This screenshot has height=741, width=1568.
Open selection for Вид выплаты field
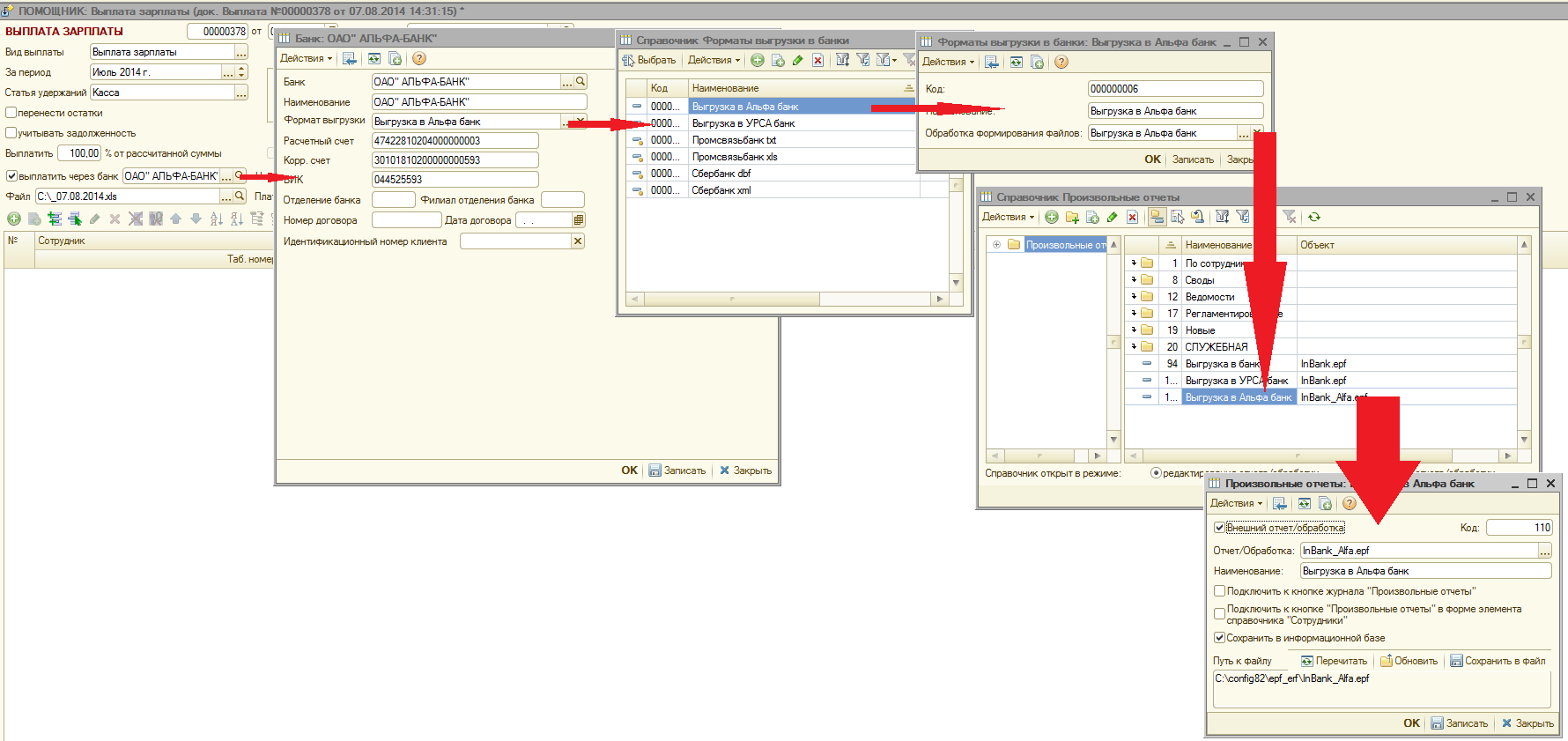point(241,52)
